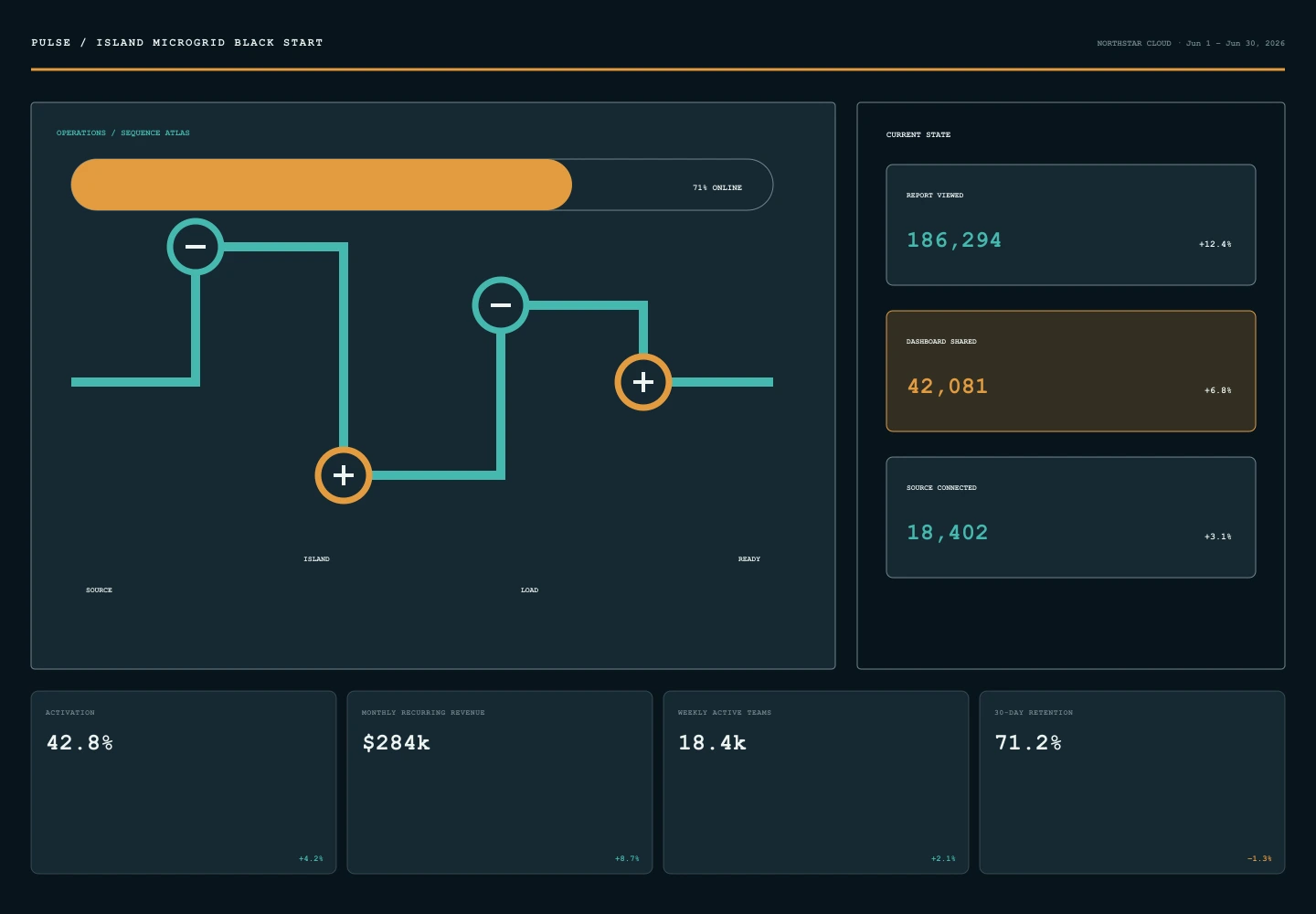Click the teal minus node directly beneath the progress bar
The height and width of the screenshot is (914, 1316).
[196, 247]
